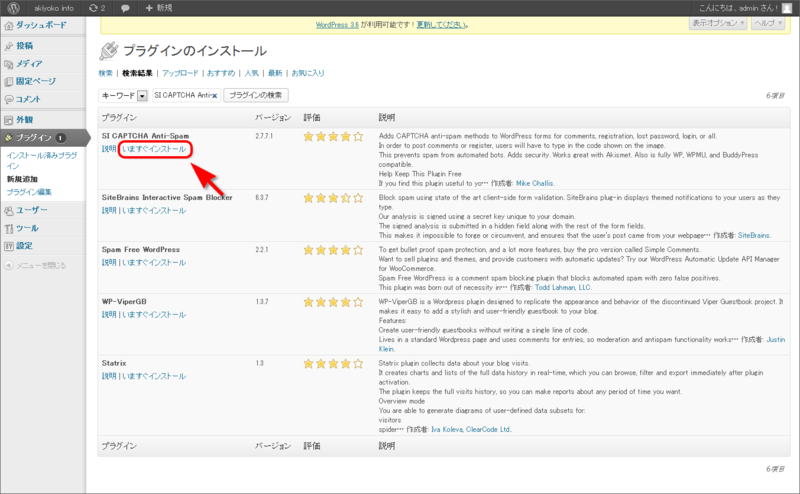Switch to the 人気 tab
This screenshot has height=494, width=800.
pos(252,73)
